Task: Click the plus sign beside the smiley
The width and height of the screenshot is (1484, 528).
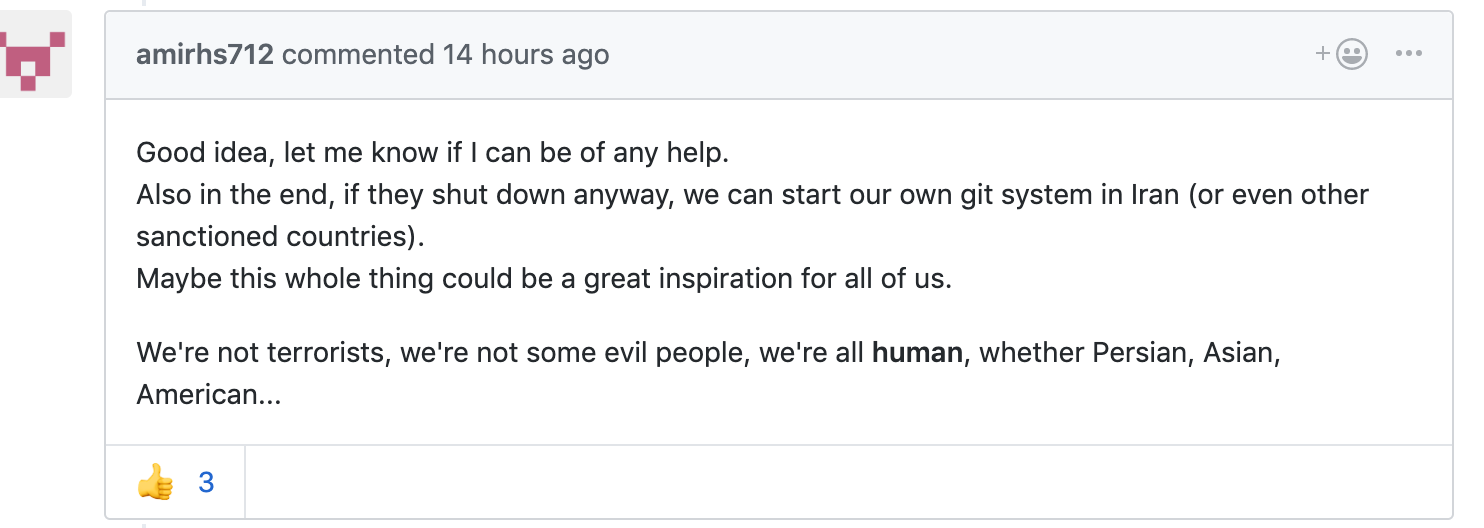Action: (x=1322, y=54)
